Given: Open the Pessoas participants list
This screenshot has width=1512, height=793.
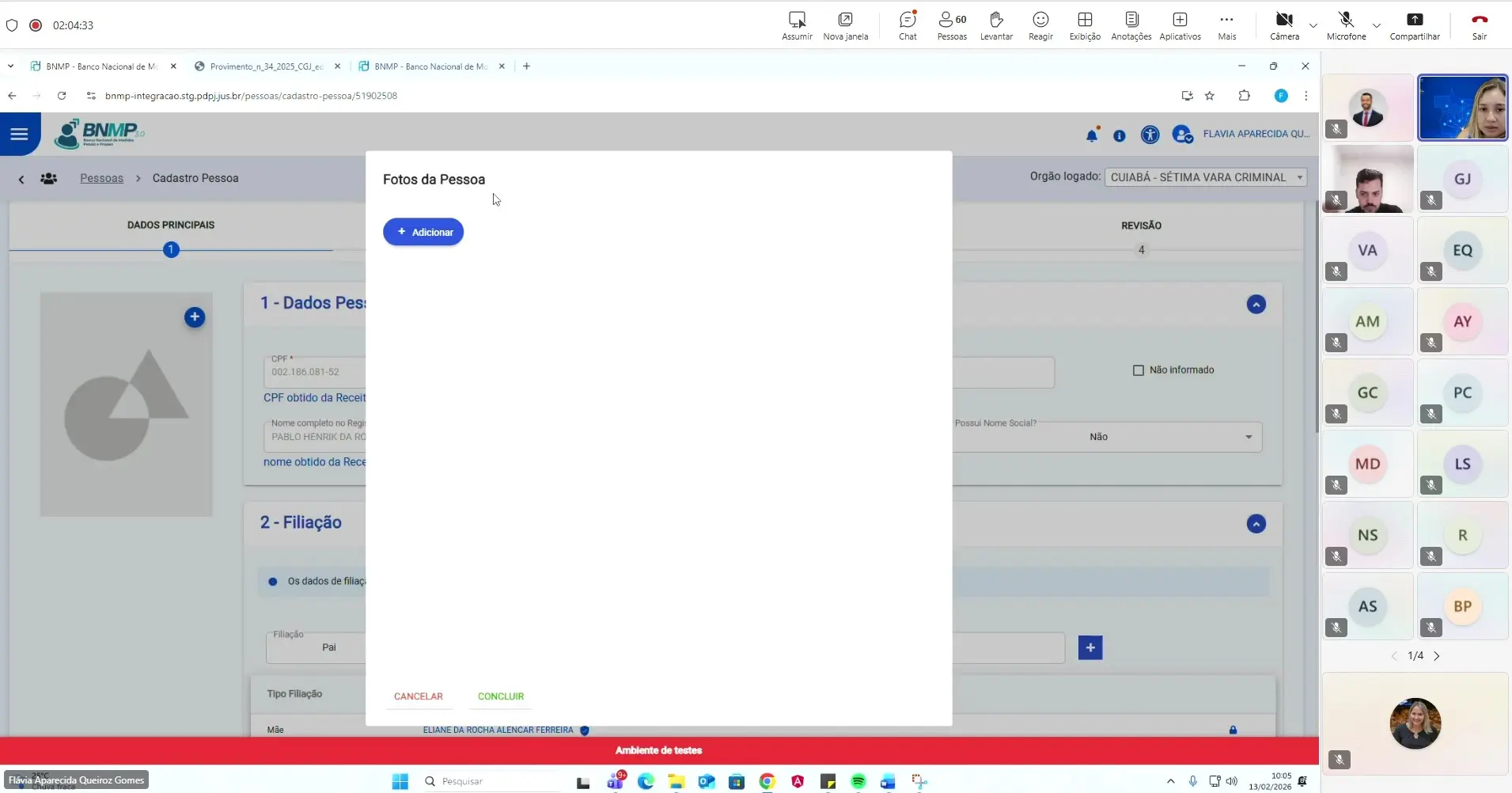Looking at the screenshot, I should point(952,25).
